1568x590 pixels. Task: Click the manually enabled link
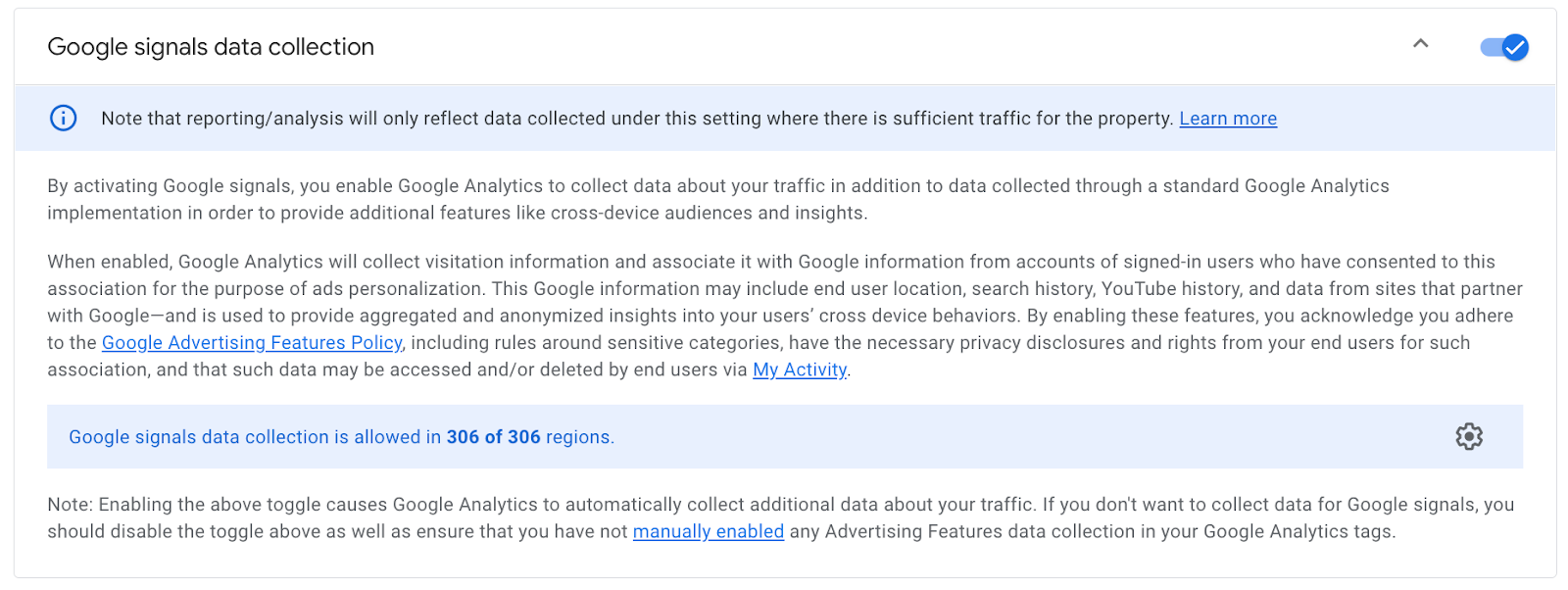point(708,532)
